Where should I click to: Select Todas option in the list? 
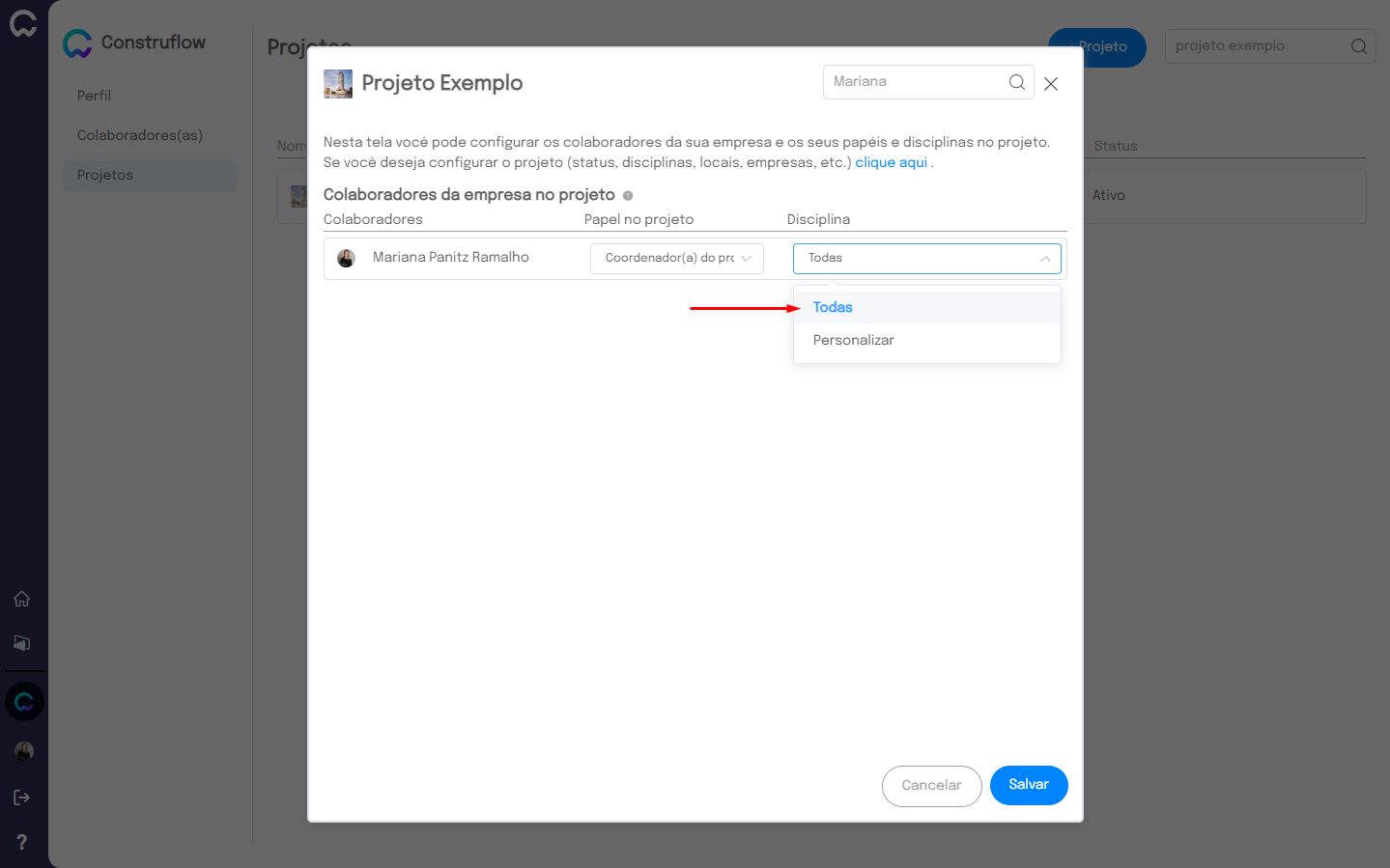click(833, 307)
